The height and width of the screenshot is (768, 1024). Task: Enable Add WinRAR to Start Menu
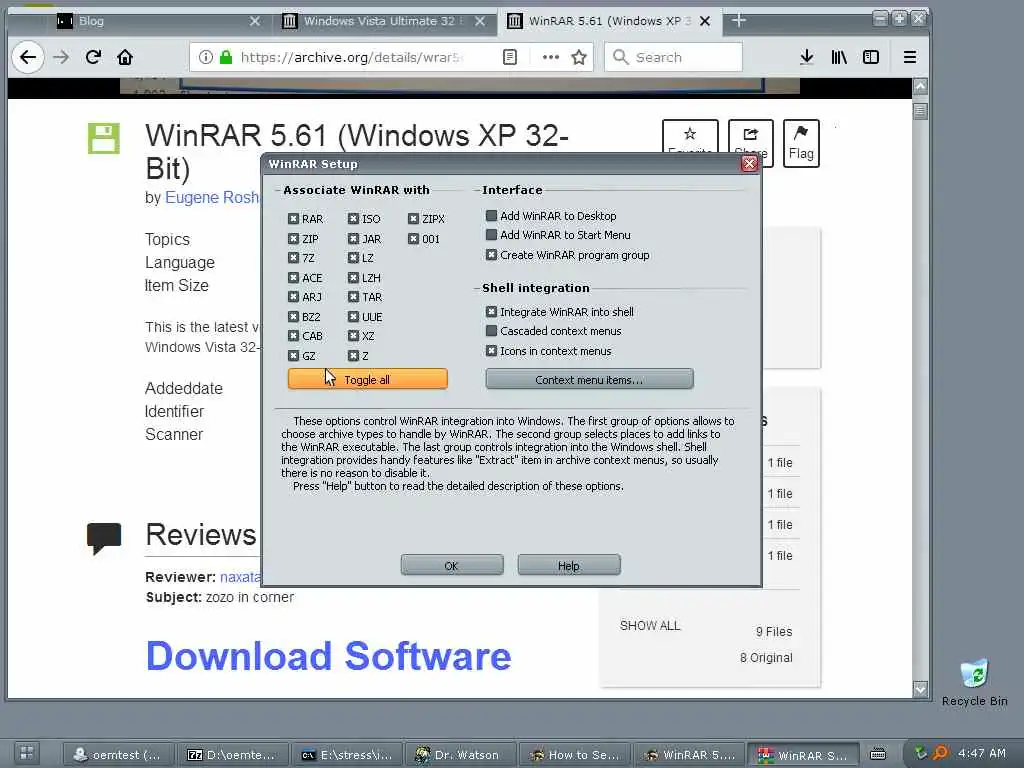click(x=492, y=234)
